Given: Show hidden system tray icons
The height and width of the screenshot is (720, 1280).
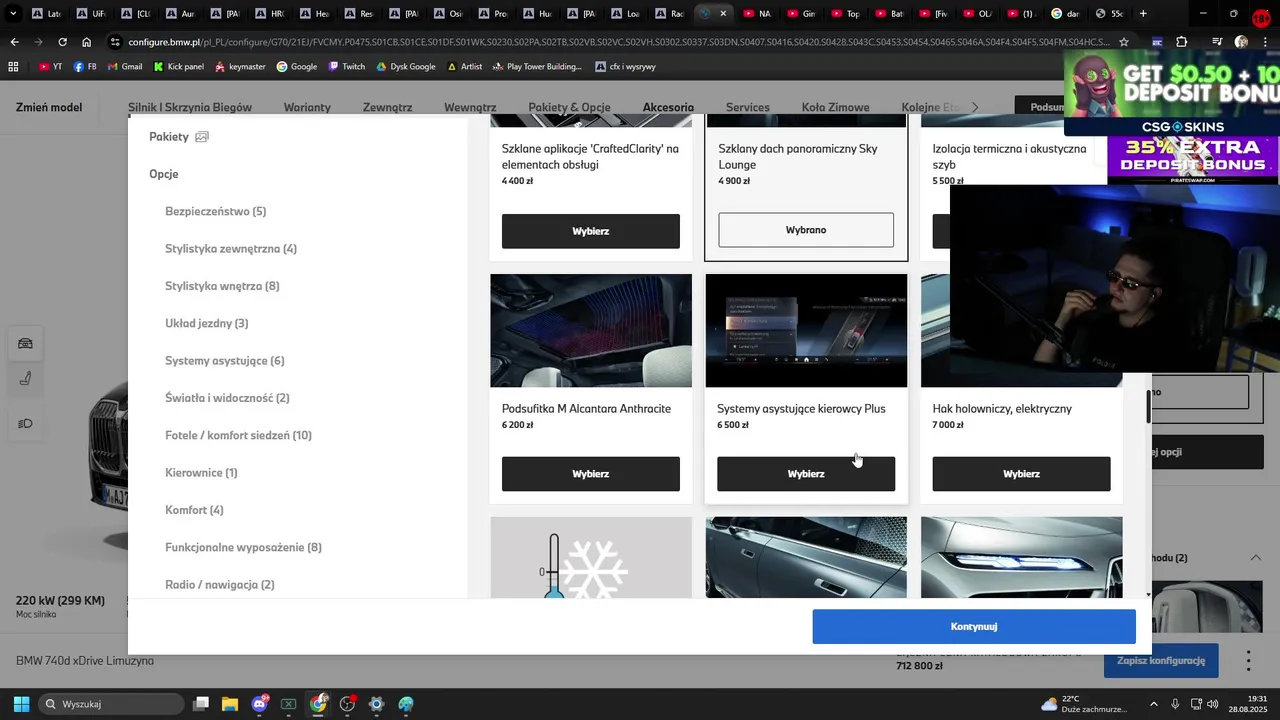Looking at the screenshot, I should [1153, 704].
